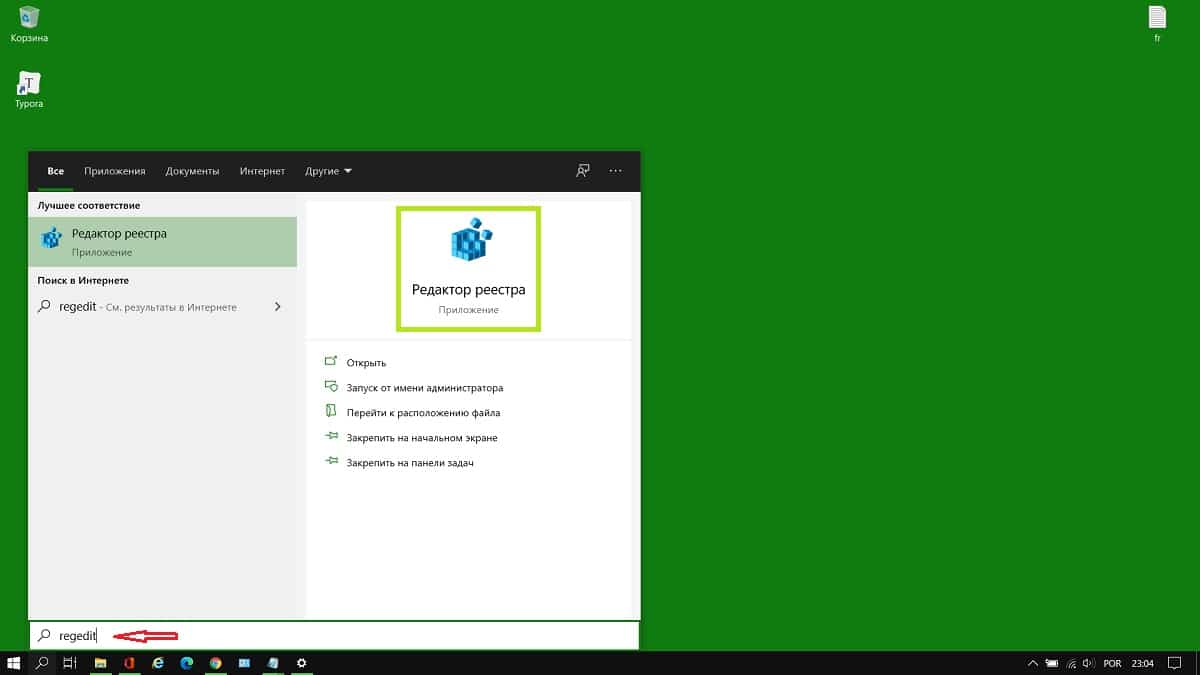Open Microsoft Edge from the taskbar
This screenshot has width=1200, height=675.
click(x=186, y=663)
